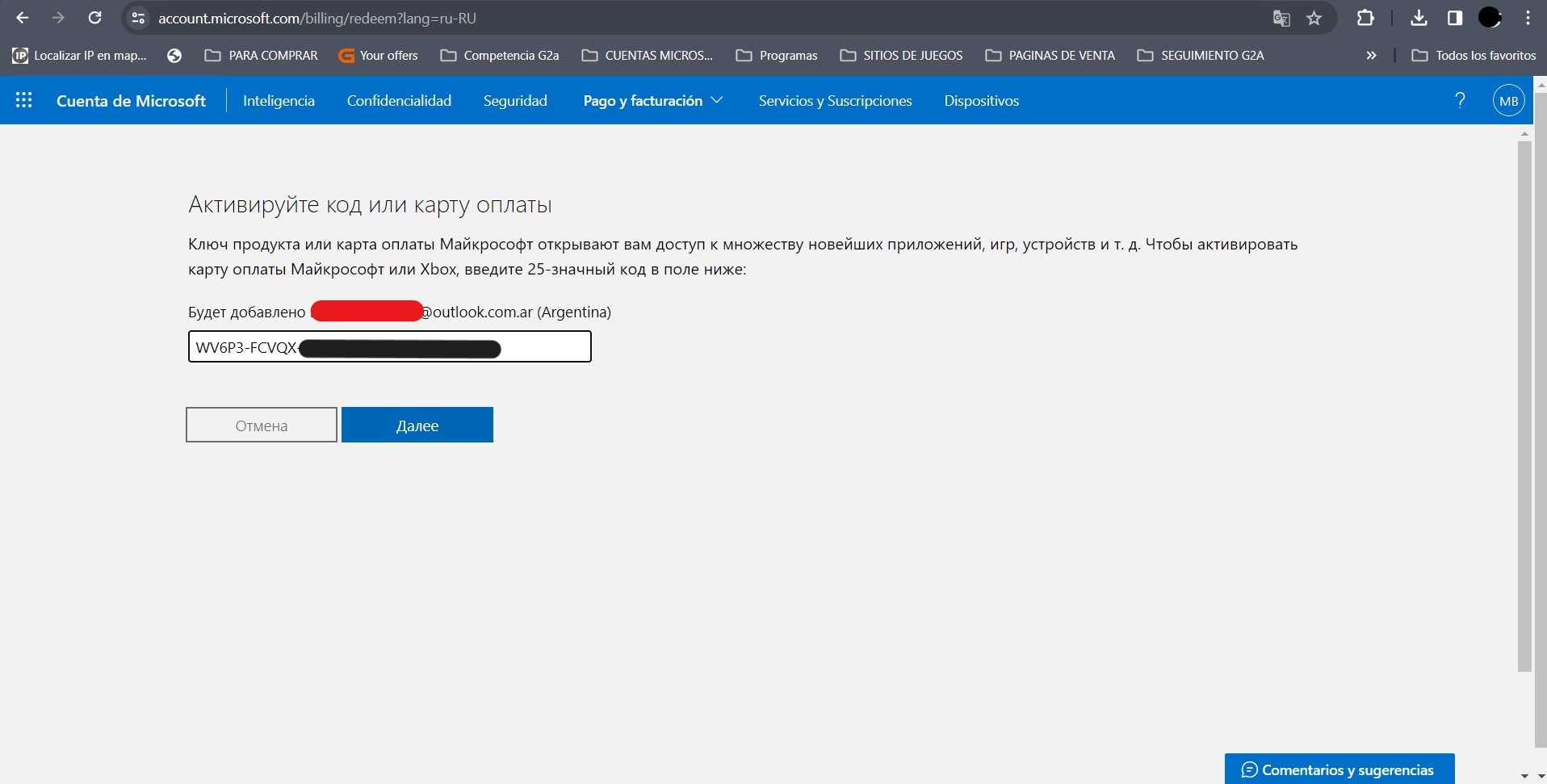Open site information icon in address bar

click(x=138, y=18)
